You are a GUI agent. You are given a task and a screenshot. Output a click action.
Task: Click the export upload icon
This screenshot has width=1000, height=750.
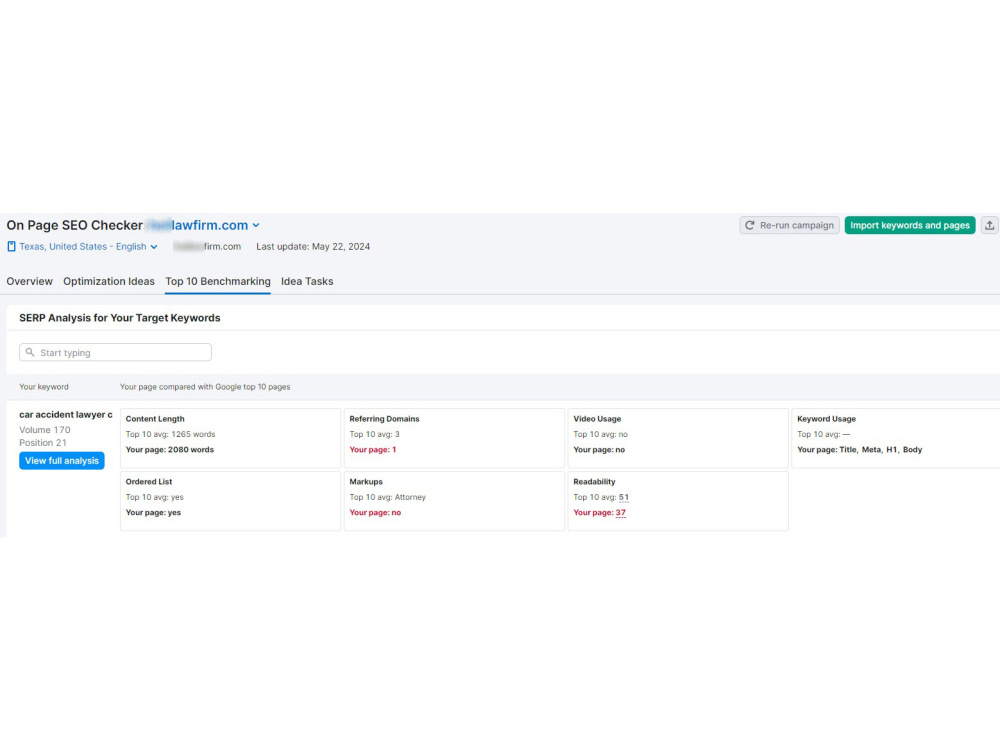coord(989,225)
